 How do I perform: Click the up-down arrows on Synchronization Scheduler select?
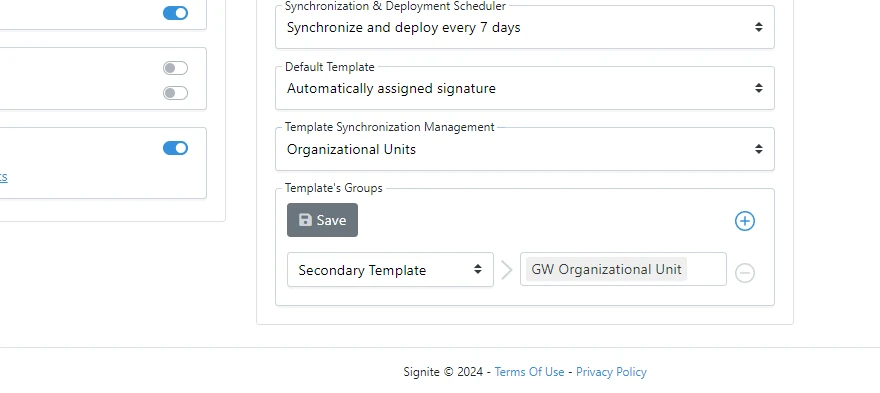tap(759, 27)
